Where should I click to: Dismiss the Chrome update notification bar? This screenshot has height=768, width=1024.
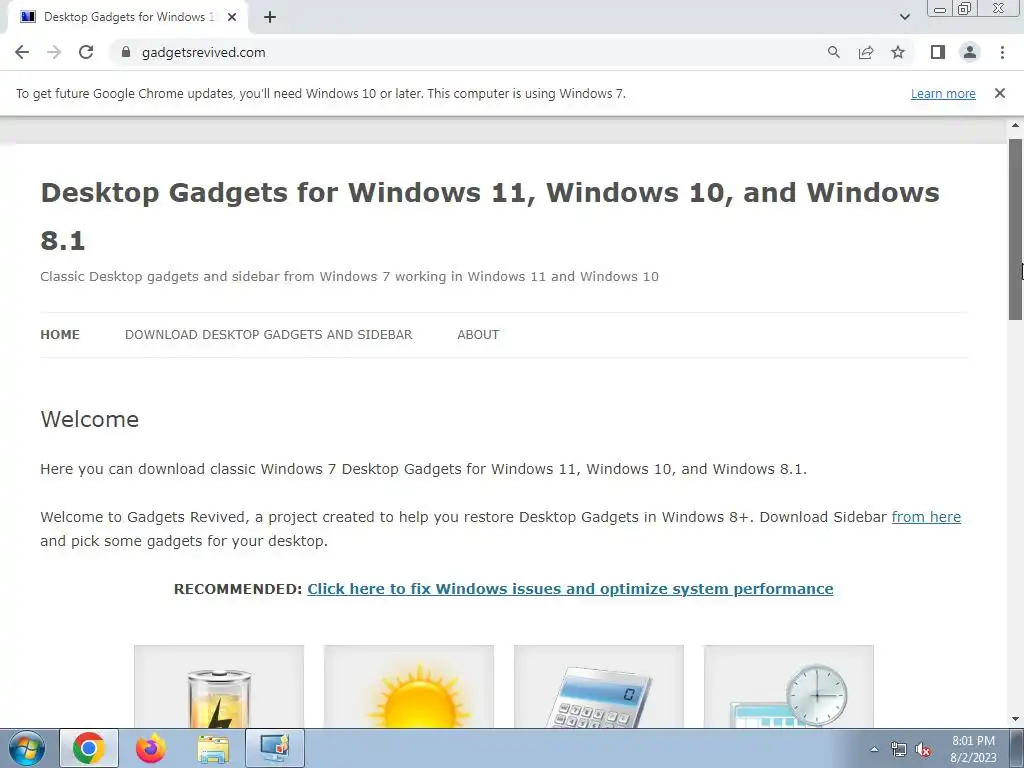(x=1000, y=93)
